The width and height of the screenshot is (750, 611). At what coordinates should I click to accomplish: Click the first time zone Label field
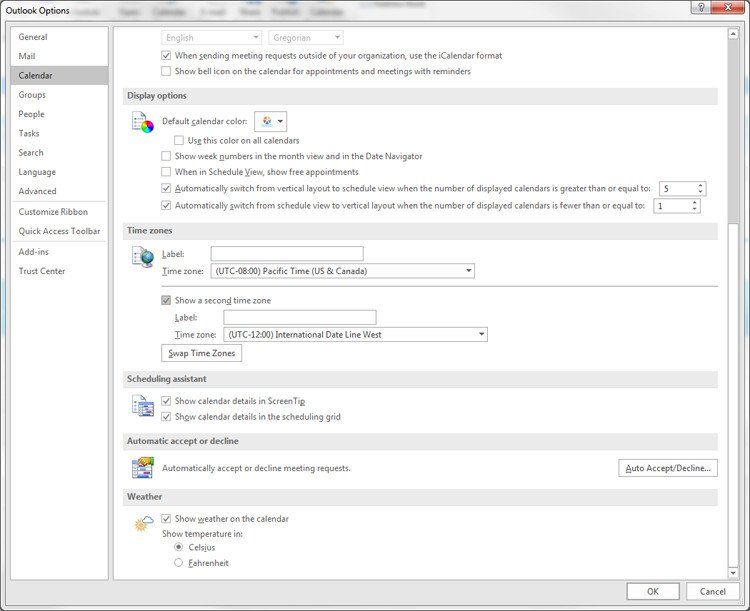click(x=287, y=254)
